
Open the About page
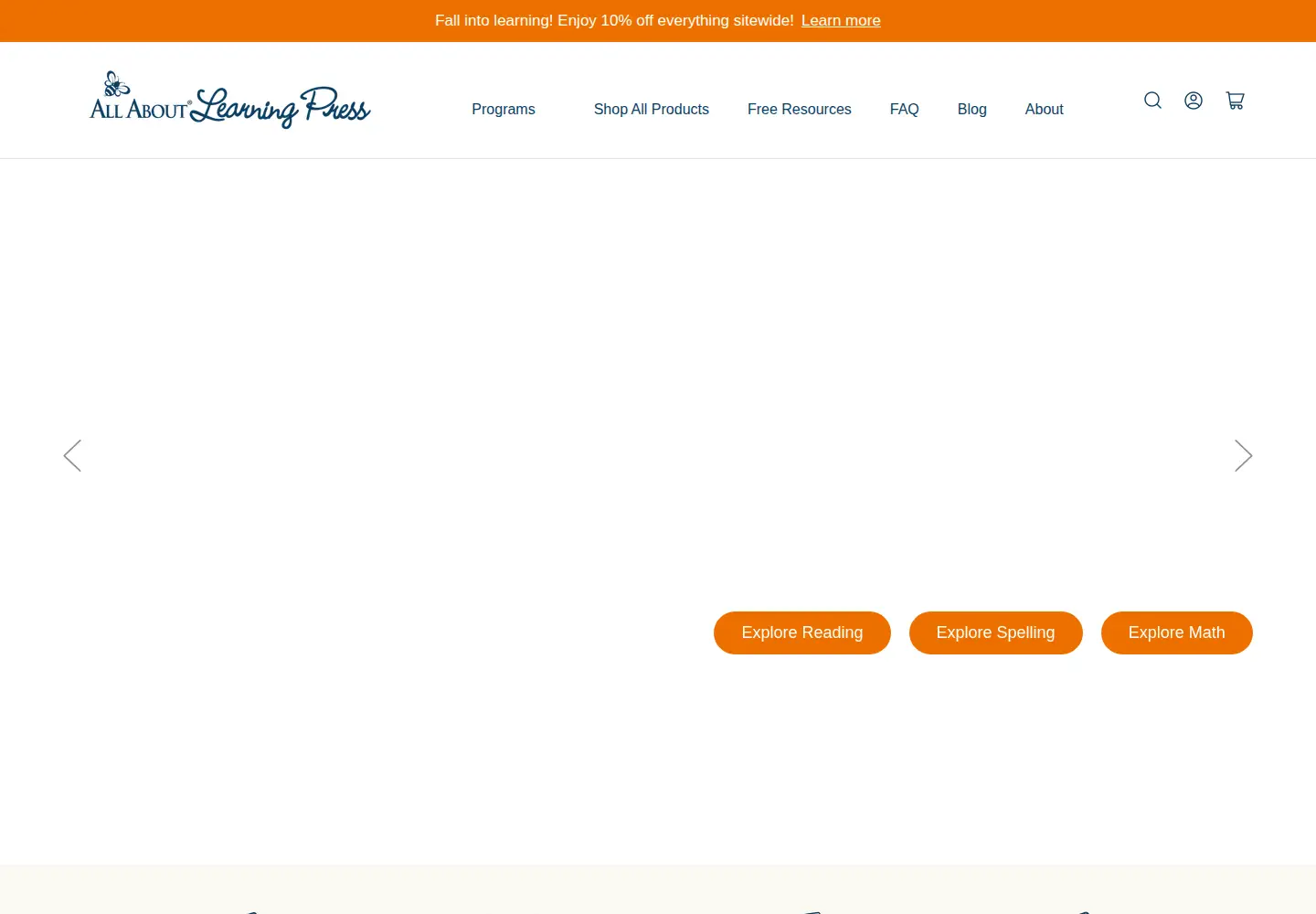(1045, 109)
